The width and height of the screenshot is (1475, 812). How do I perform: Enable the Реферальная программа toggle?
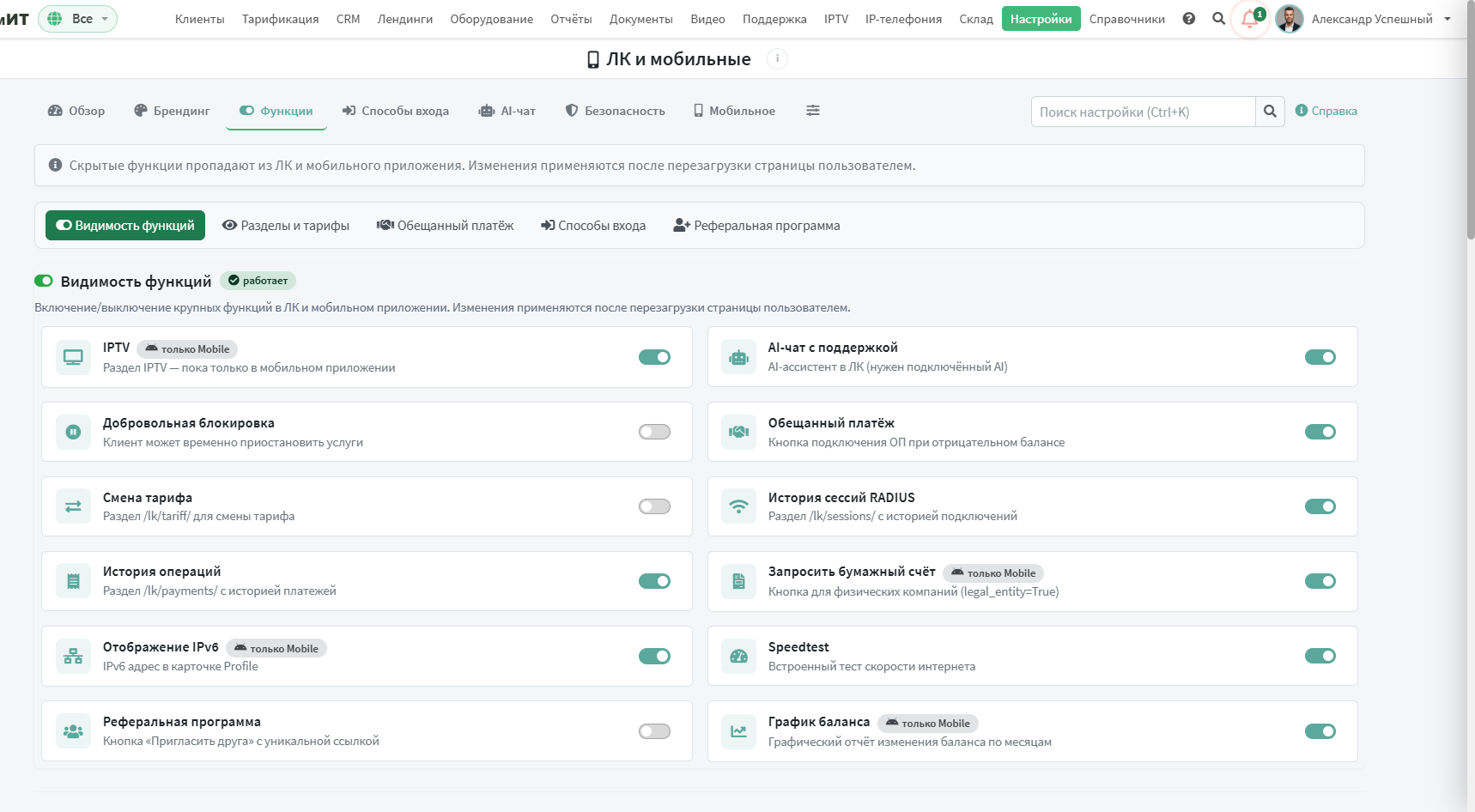(654, 731)
